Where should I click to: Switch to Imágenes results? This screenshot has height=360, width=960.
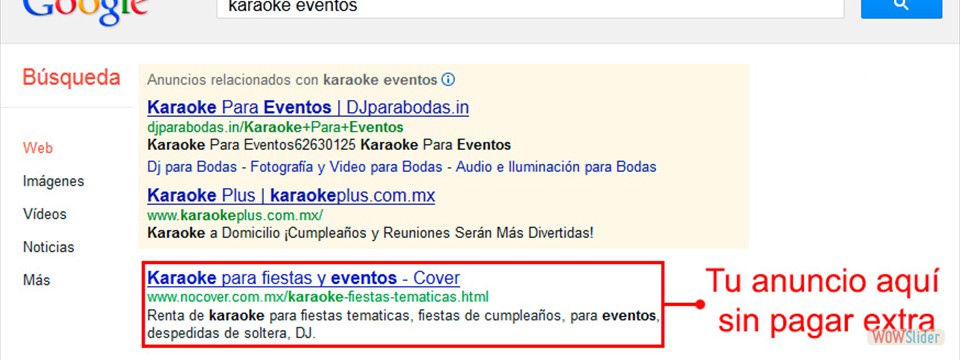coord(54,181)
